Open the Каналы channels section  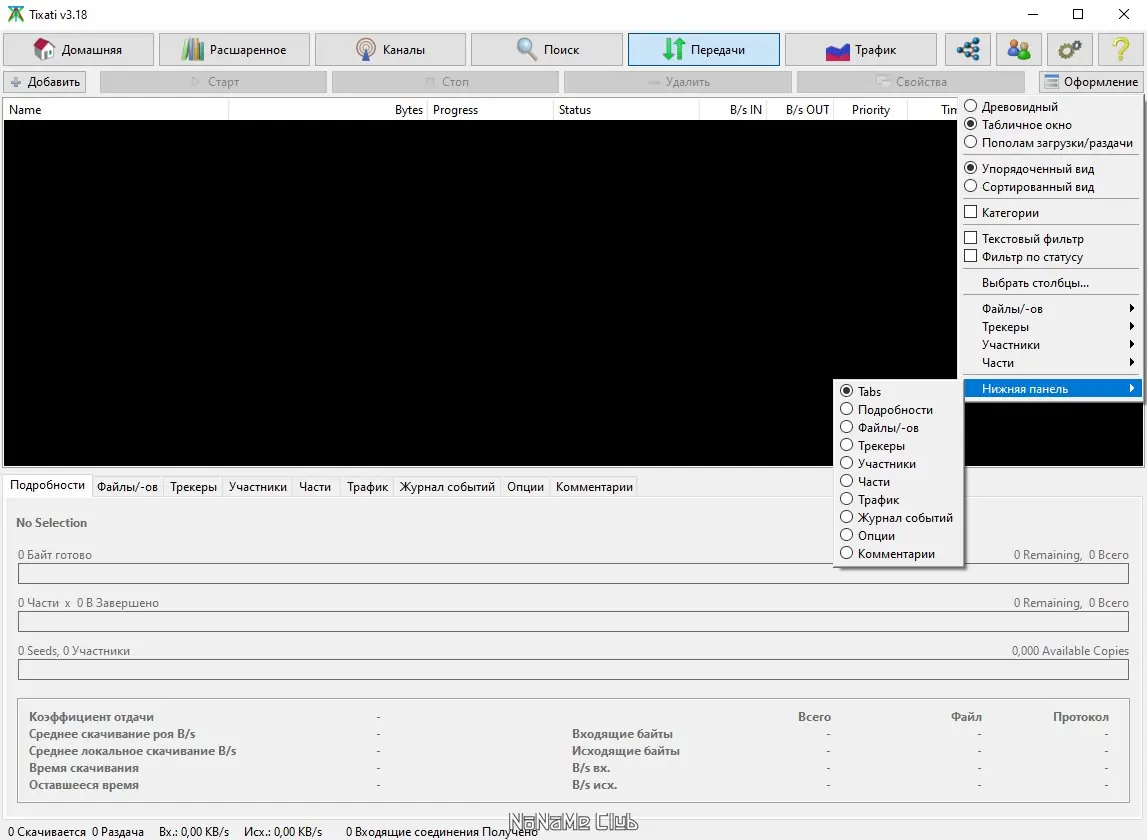click(x=390, y=50)
